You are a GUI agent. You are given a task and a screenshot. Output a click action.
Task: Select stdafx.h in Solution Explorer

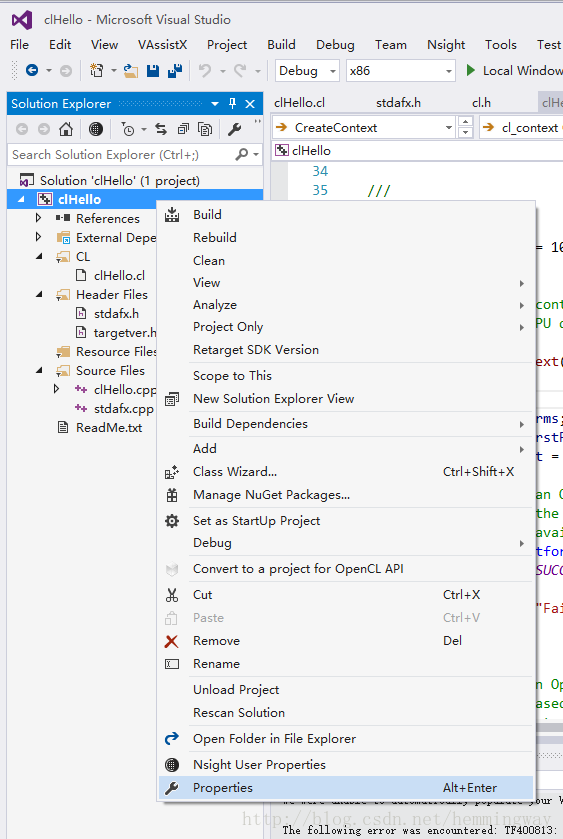116,314
